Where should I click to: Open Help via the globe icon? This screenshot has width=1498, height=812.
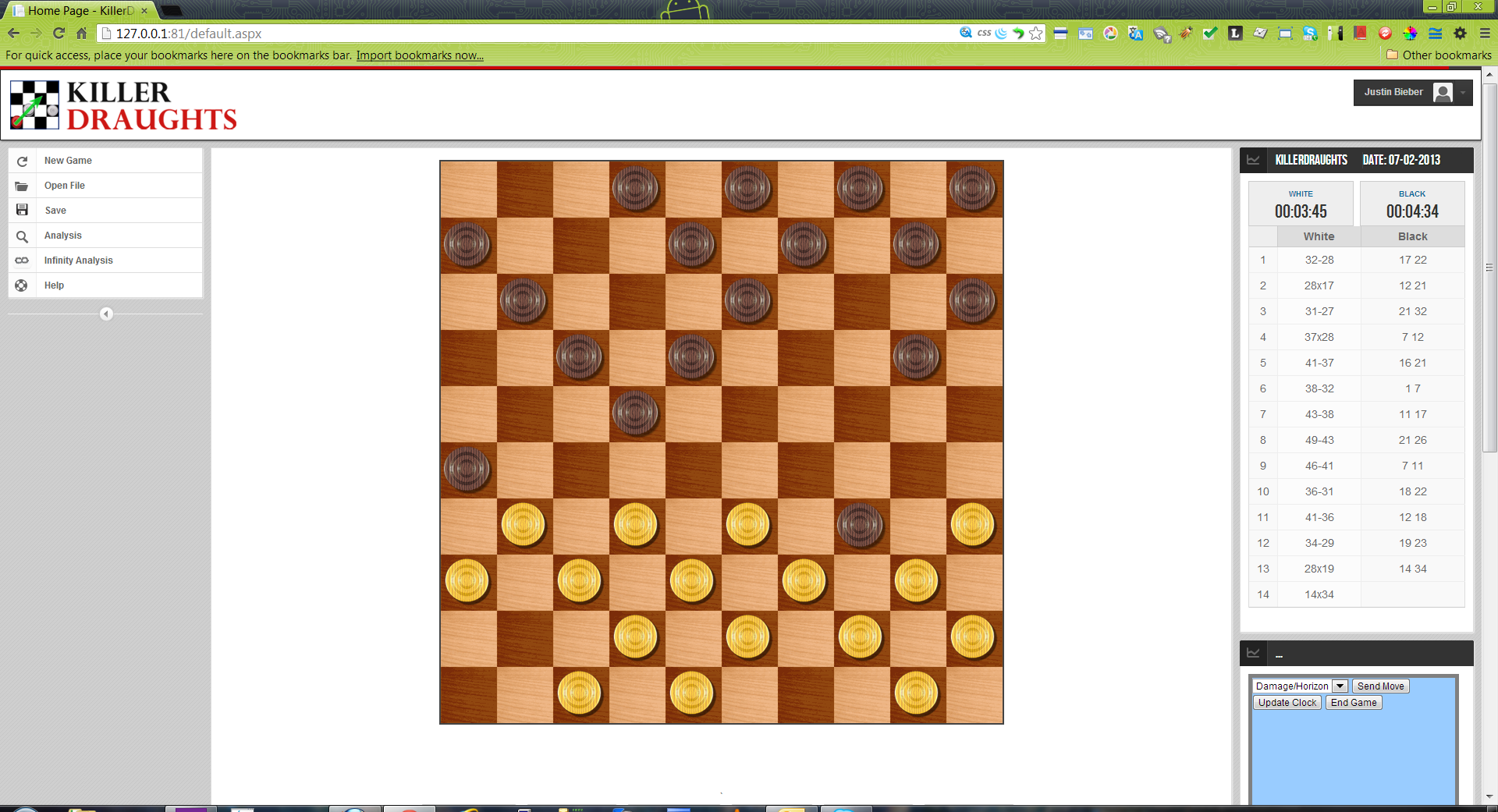(x=22, y=285)
